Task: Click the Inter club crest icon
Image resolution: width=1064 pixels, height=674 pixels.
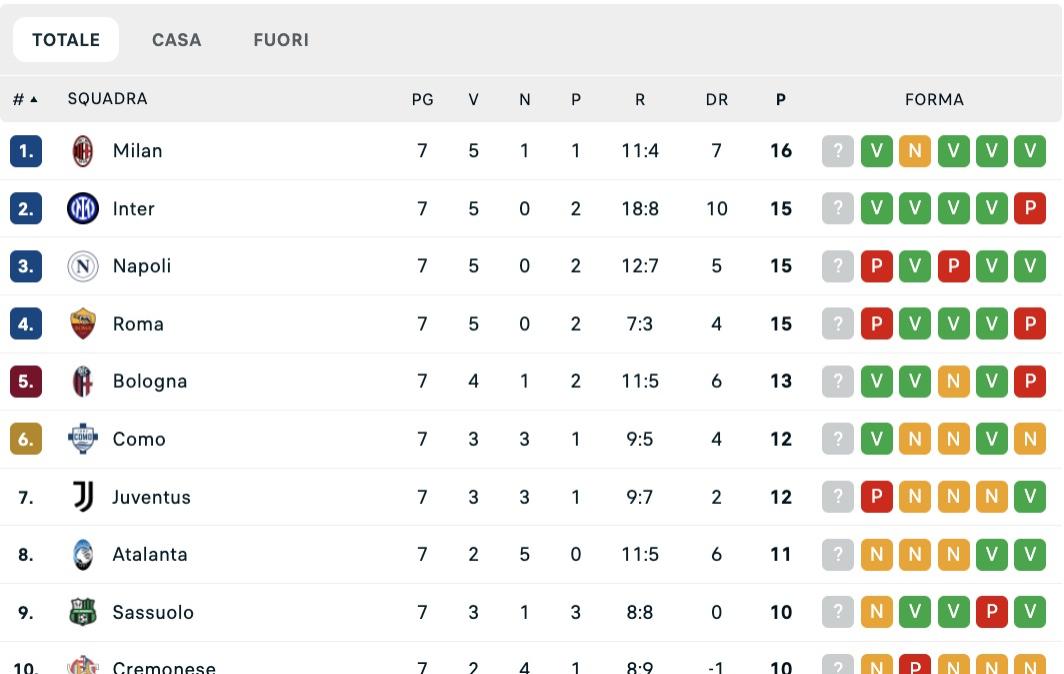Action: [83, 209]
